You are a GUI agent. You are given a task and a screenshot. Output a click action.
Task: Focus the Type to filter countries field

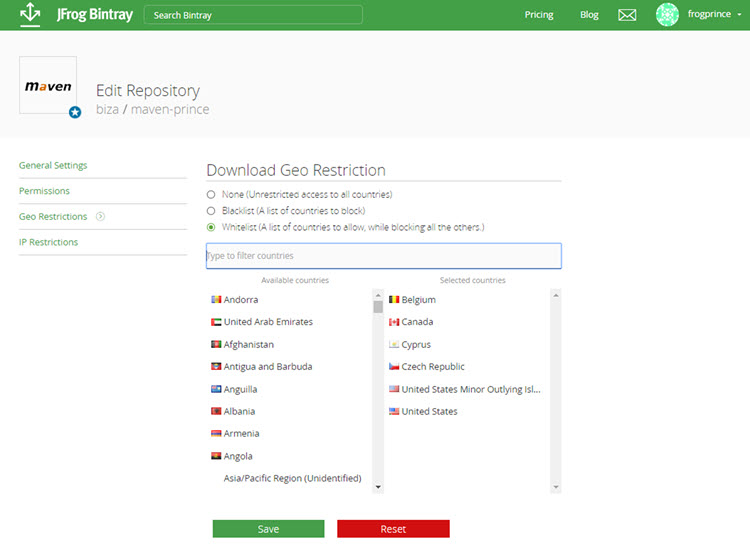tap(384, 256)
